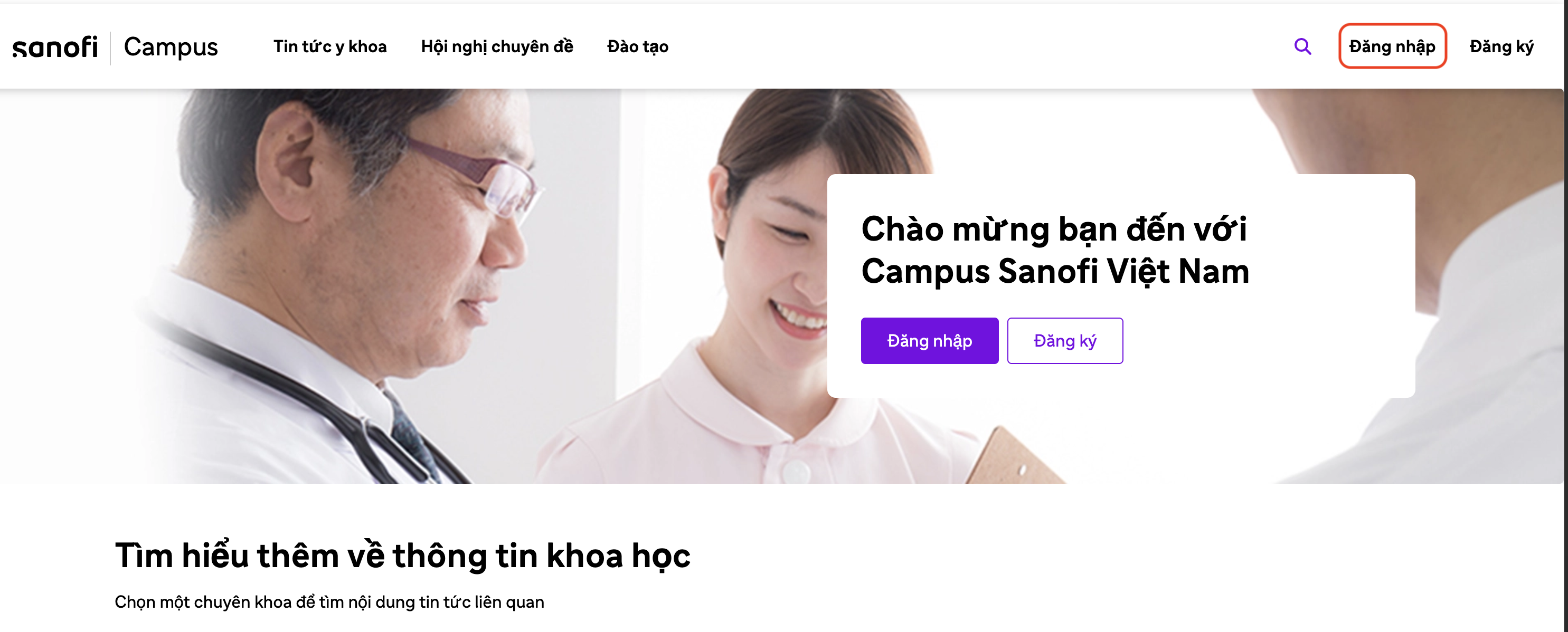1568x632 pixels.
Task: Click the sanofi logo
Action: (x=55, y=47)
